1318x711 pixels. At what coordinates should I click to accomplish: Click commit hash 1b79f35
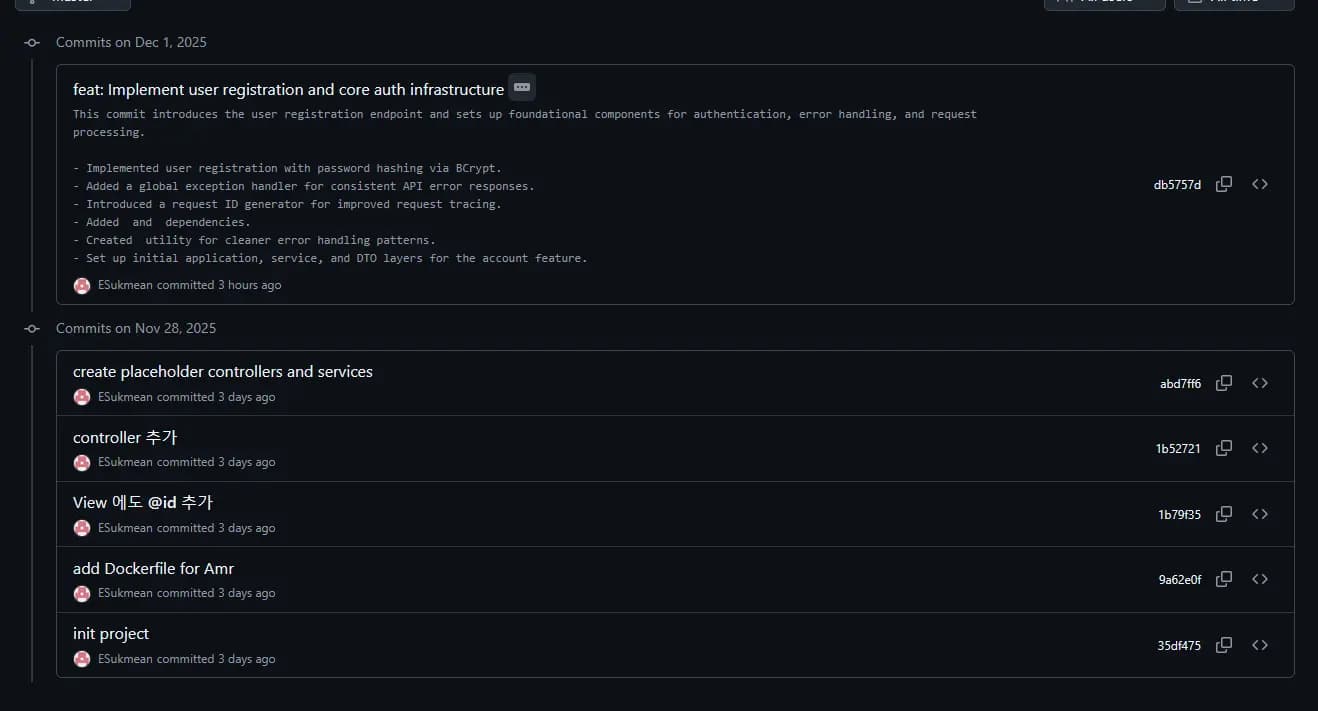1179,515
